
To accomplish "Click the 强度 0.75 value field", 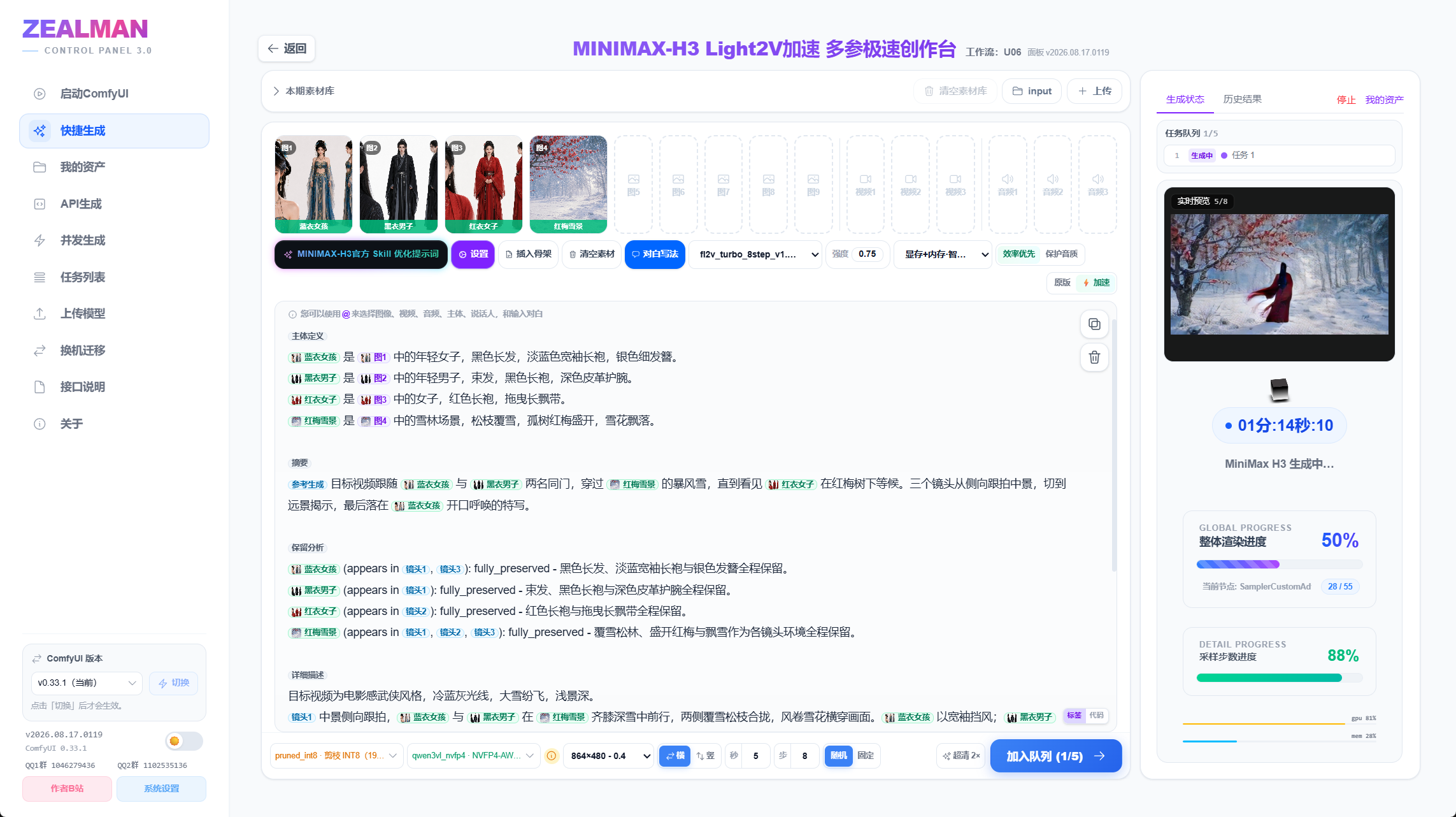I will (867, 254).
